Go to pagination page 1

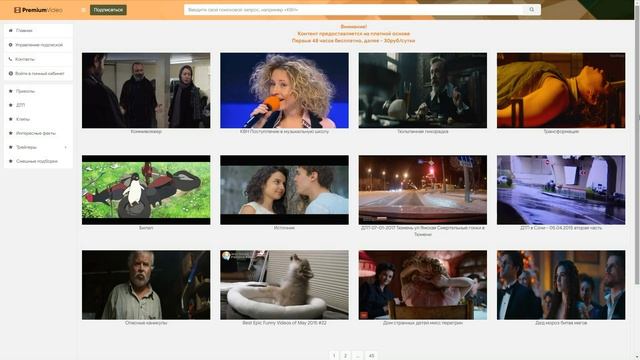(x=334, y=356)
